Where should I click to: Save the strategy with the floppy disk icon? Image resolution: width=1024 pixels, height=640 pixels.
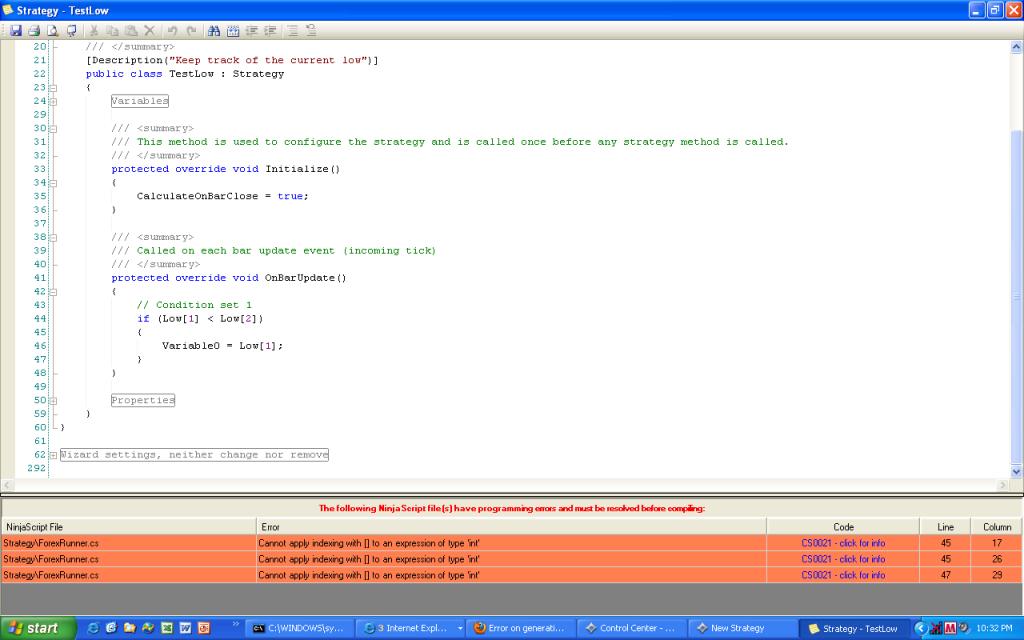pos(16,31)
